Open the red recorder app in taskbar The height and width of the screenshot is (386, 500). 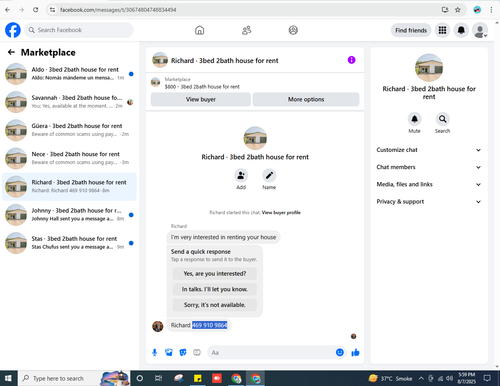217,378
